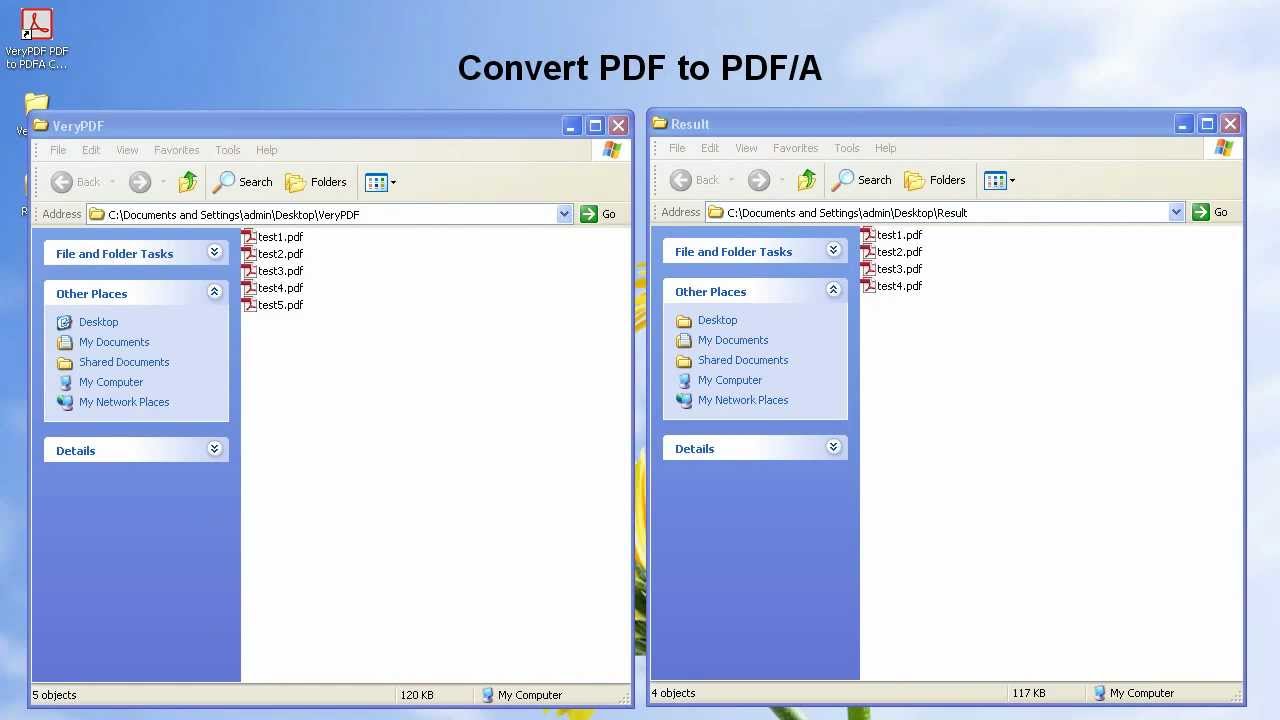The width and height of the screenshot is (1280, 720).
Task: Click Back button in VeryPDF window
Action: pyautogui.click(x=77, y=182)
